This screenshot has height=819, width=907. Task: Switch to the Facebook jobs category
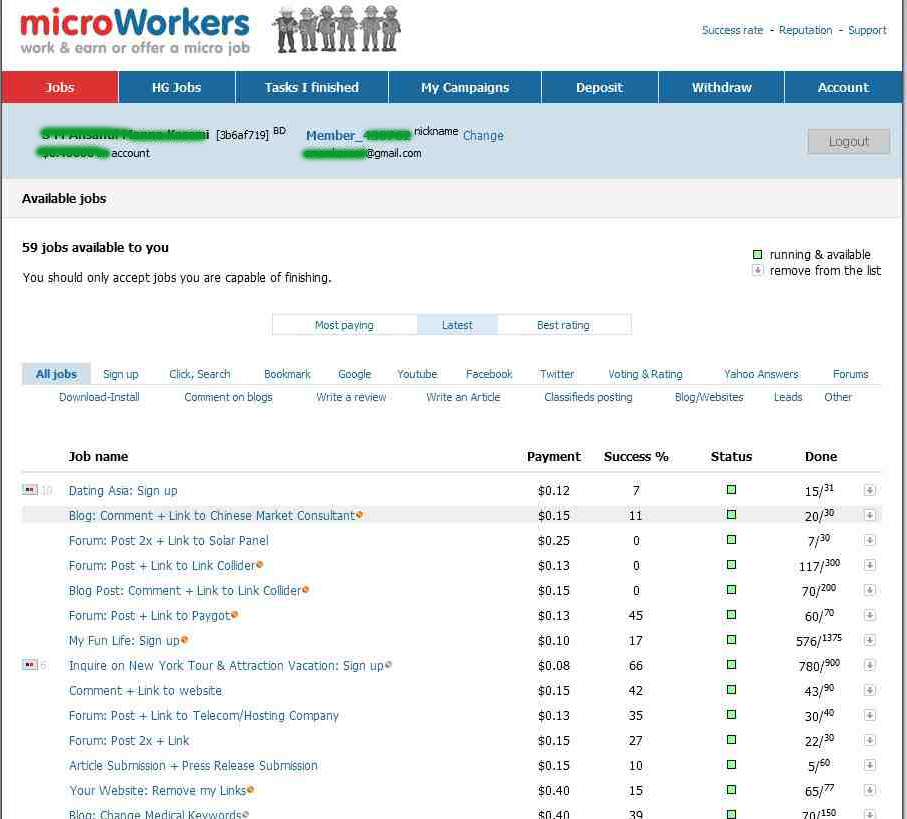coord(488,373)
